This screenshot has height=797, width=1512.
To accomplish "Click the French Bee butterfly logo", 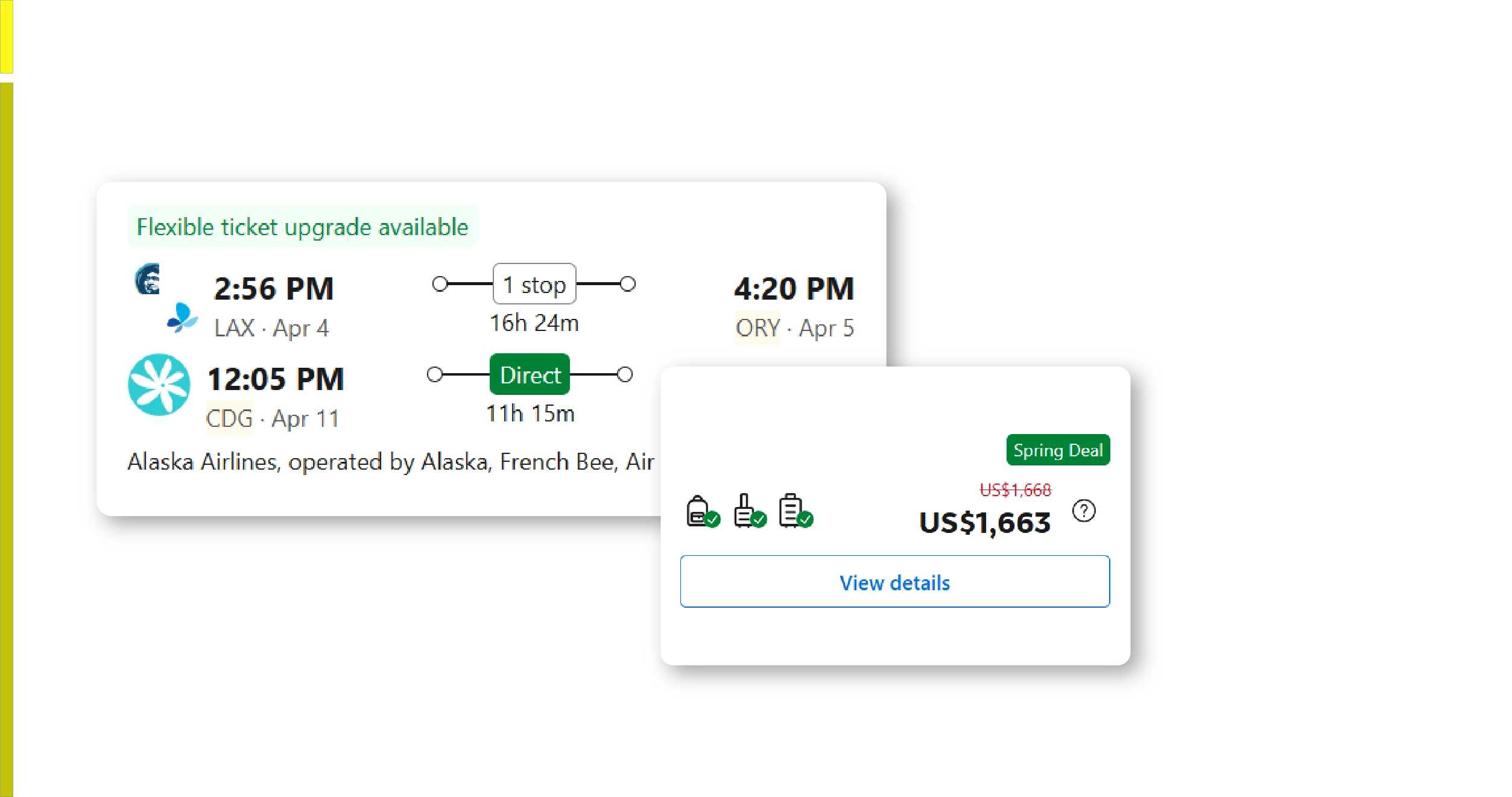I will coord(182,318).
